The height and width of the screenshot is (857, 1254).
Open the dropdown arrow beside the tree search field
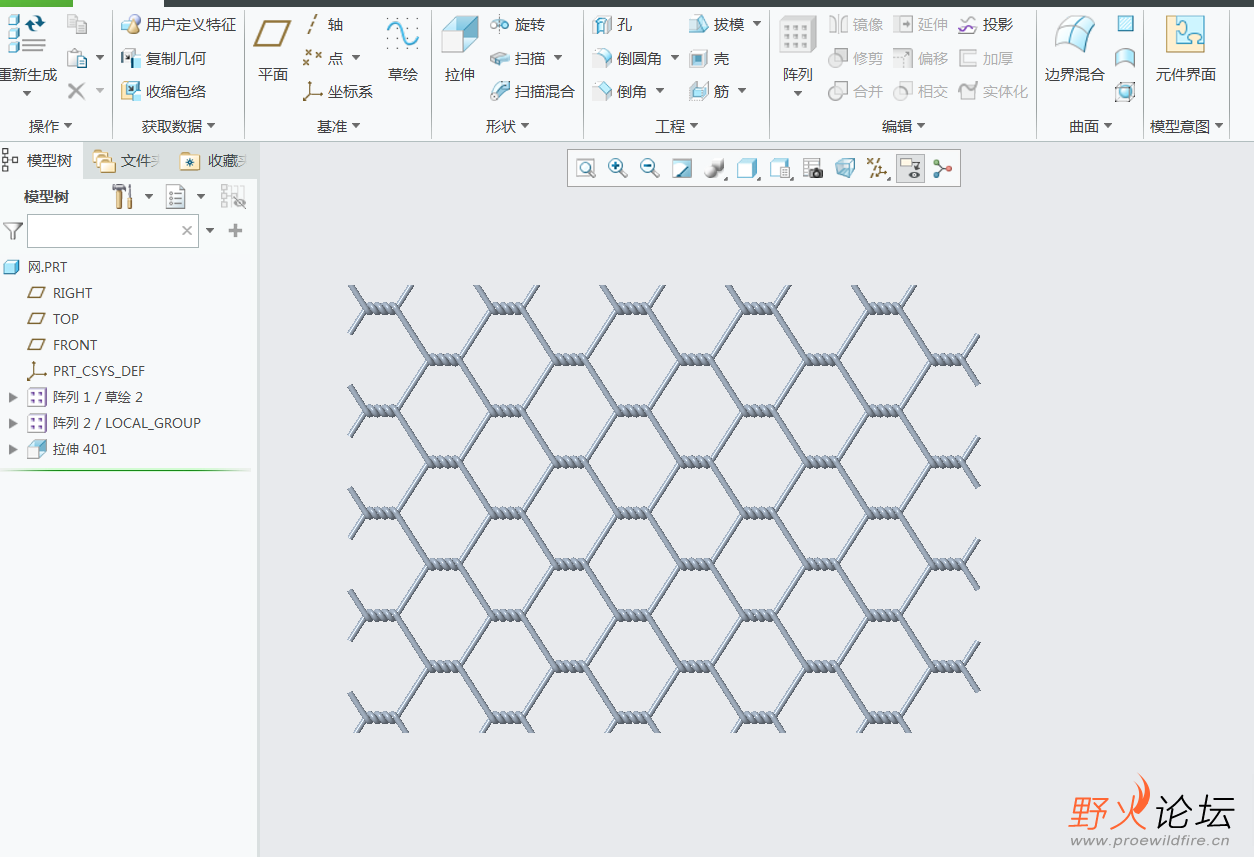pyautogui.click(x=210, y=231)
